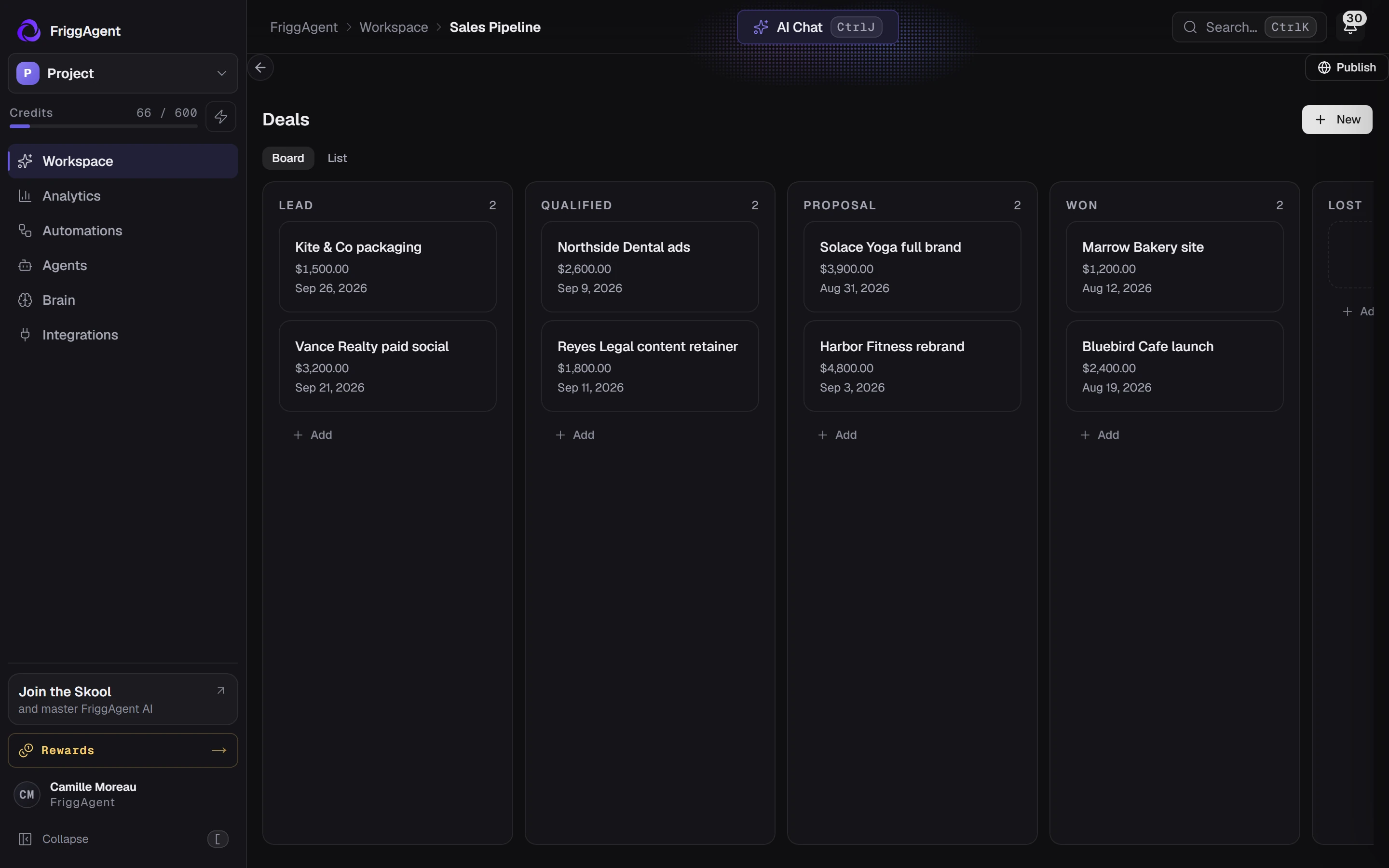Open the Rewards banner
Image resolution: width=1389 pixels, height=868 pixels.
pyautogui.click(x=123, y=750)
